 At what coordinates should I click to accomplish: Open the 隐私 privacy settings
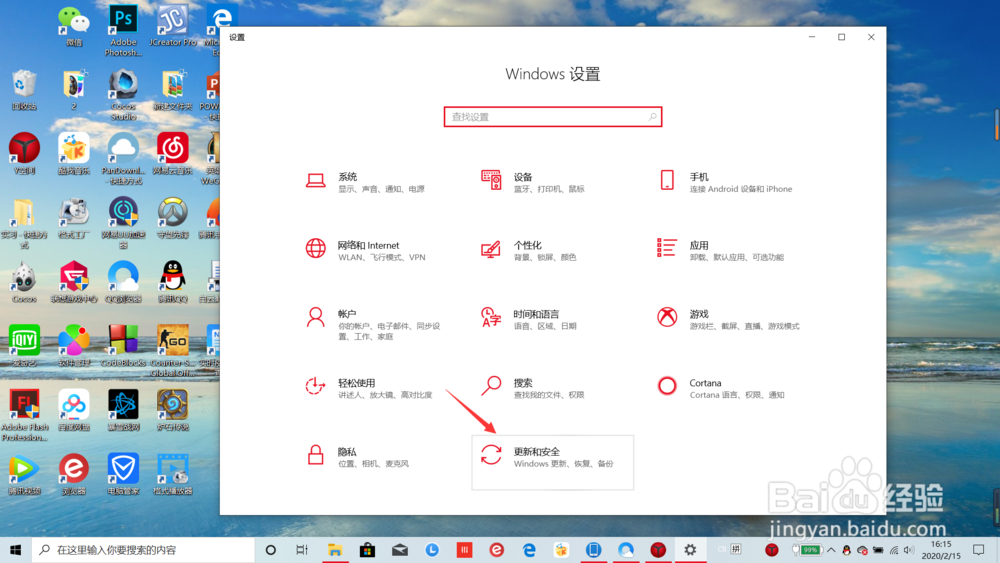point(357,457)
